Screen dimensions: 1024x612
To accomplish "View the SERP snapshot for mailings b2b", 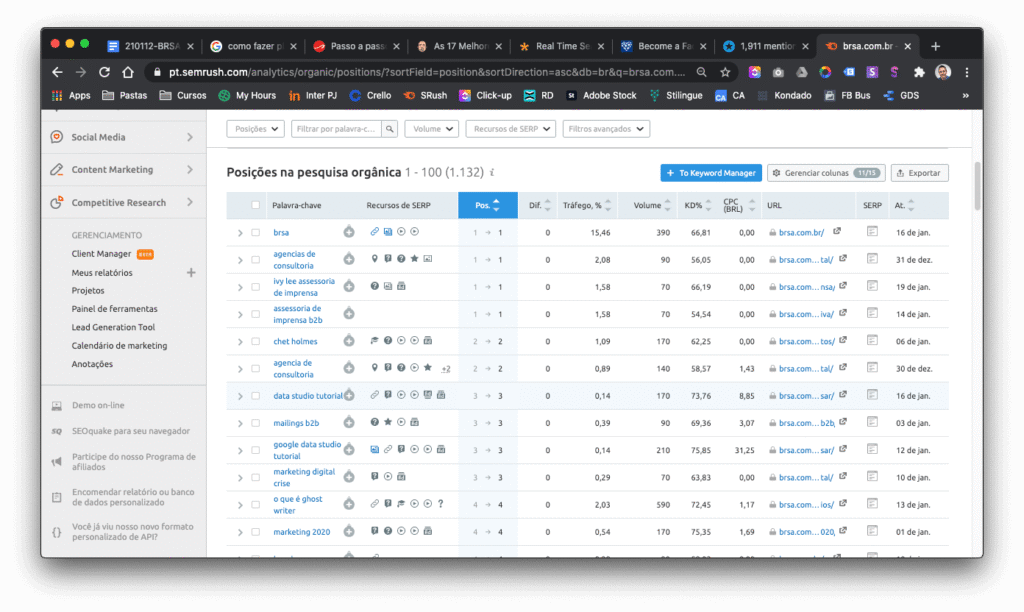I will 872,422.
